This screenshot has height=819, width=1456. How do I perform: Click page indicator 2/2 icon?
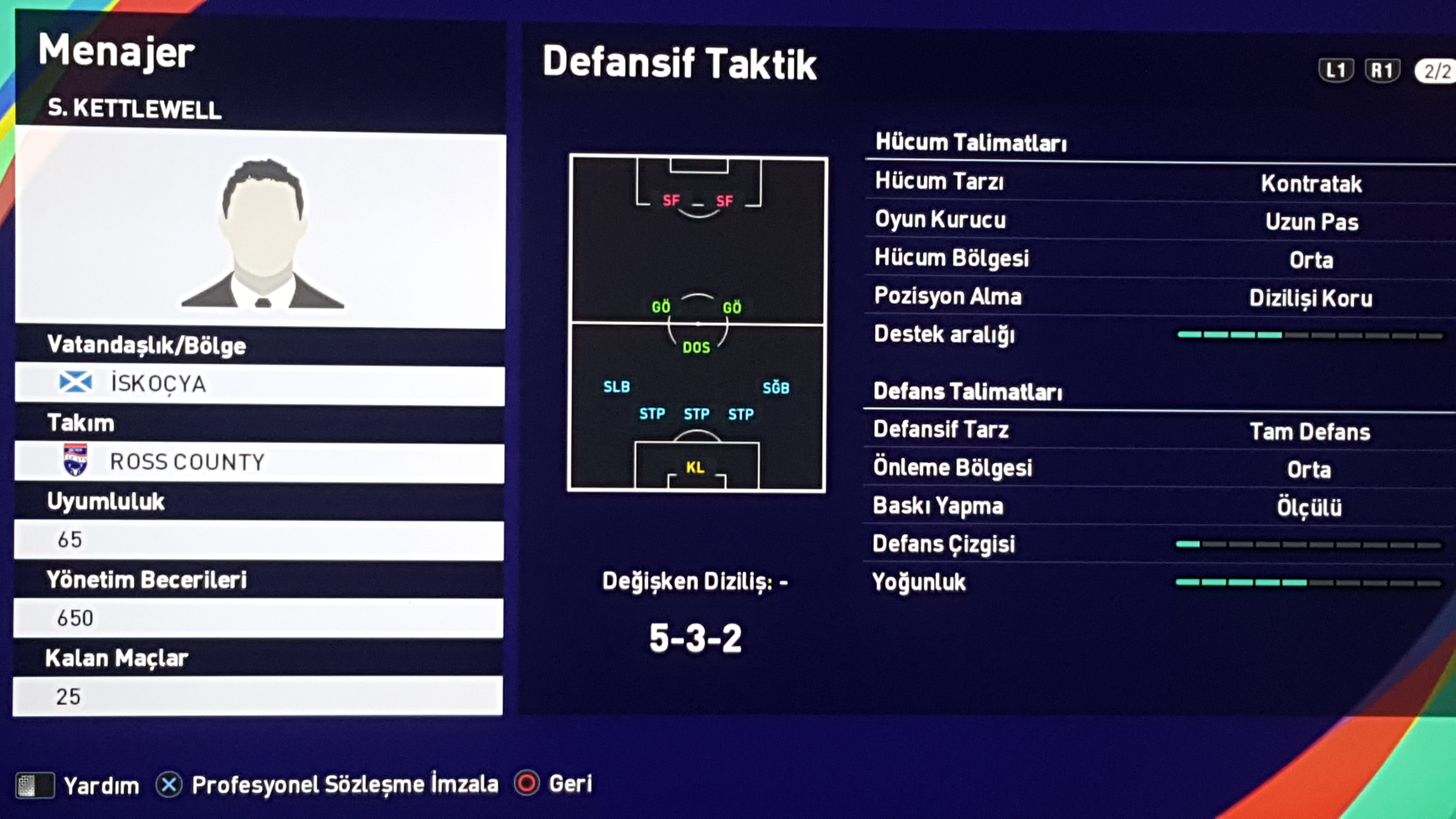coord(1438,70)
